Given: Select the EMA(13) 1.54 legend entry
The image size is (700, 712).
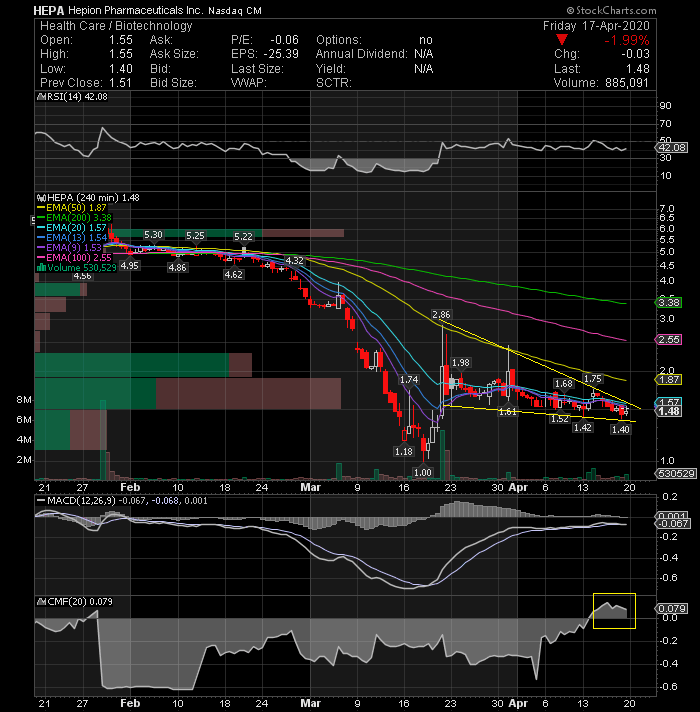Looking at the screenshot, I should [72, 237].
